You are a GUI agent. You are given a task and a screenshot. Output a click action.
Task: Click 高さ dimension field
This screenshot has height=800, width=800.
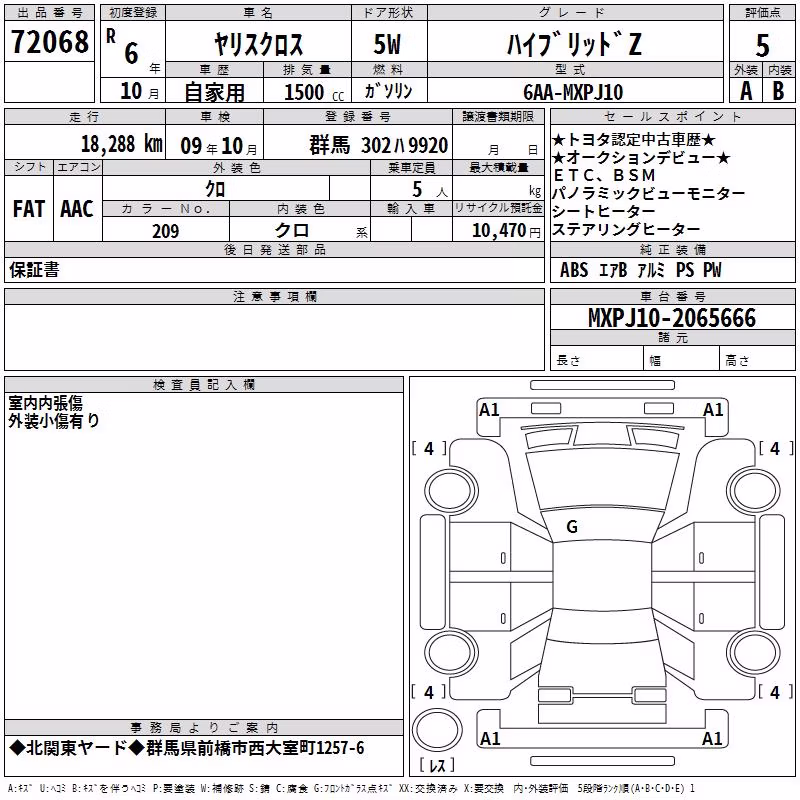click(x=757, y=360)
